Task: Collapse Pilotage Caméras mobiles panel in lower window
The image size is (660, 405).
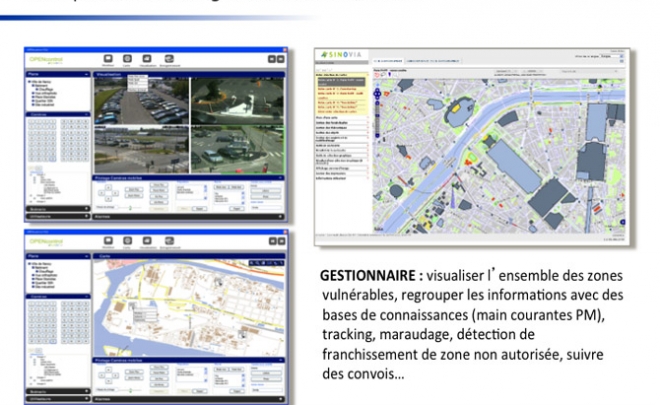Action: (x=280, y=360)
